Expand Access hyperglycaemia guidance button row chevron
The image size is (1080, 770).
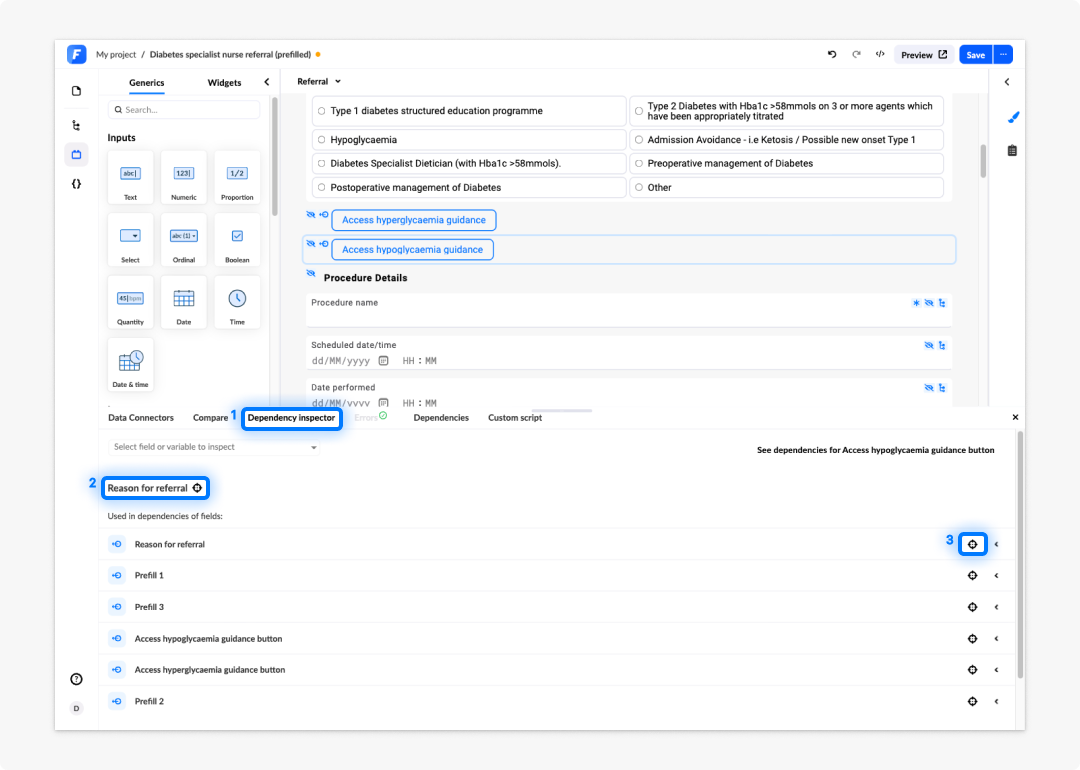coord(997,670)
